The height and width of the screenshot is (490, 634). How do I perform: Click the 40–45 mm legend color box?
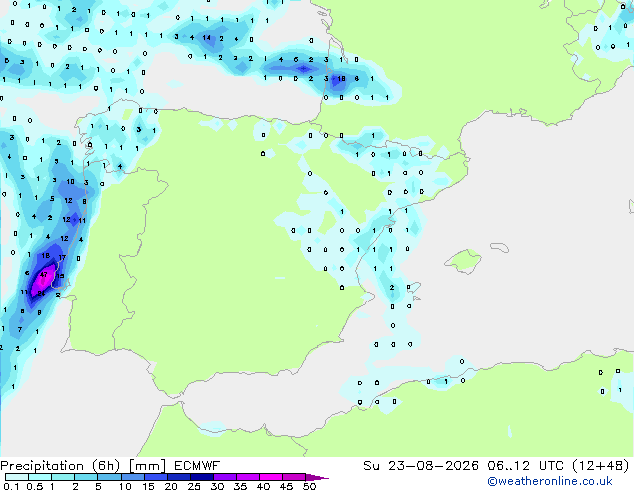click(271, 477)
